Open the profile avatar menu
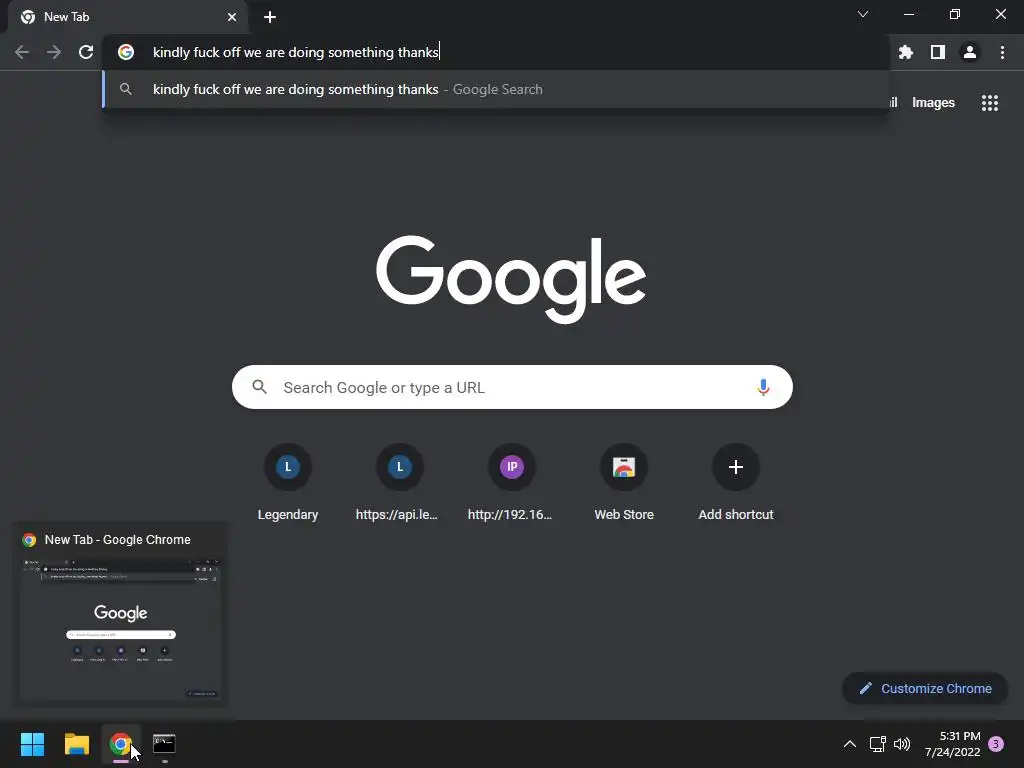 tap(970, 52)
